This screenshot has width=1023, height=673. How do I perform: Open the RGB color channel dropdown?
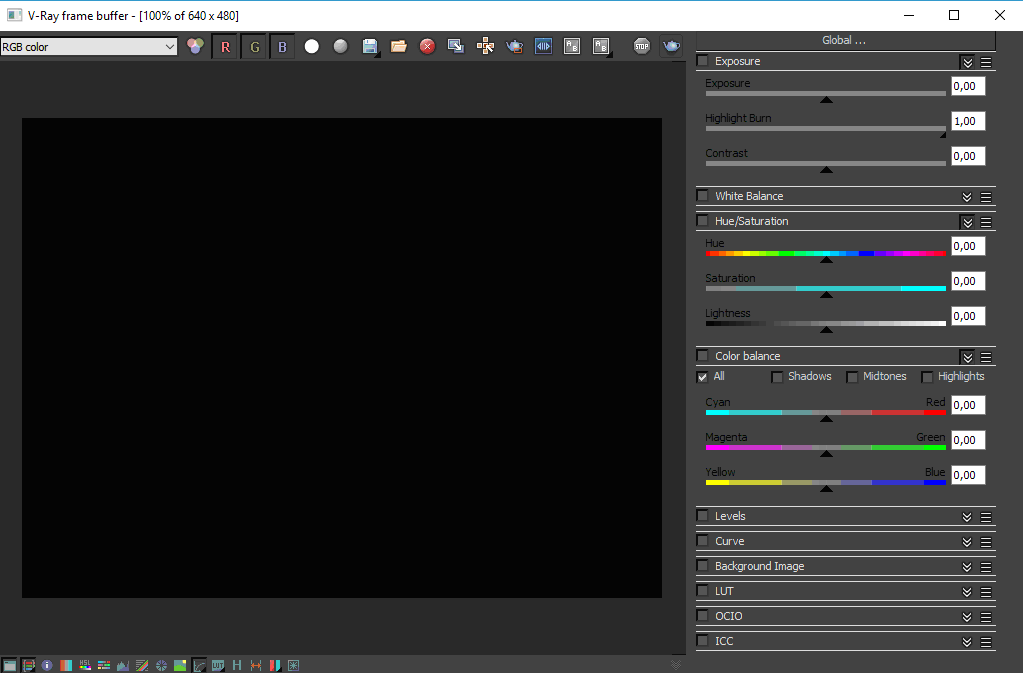(x=89, y=47)
